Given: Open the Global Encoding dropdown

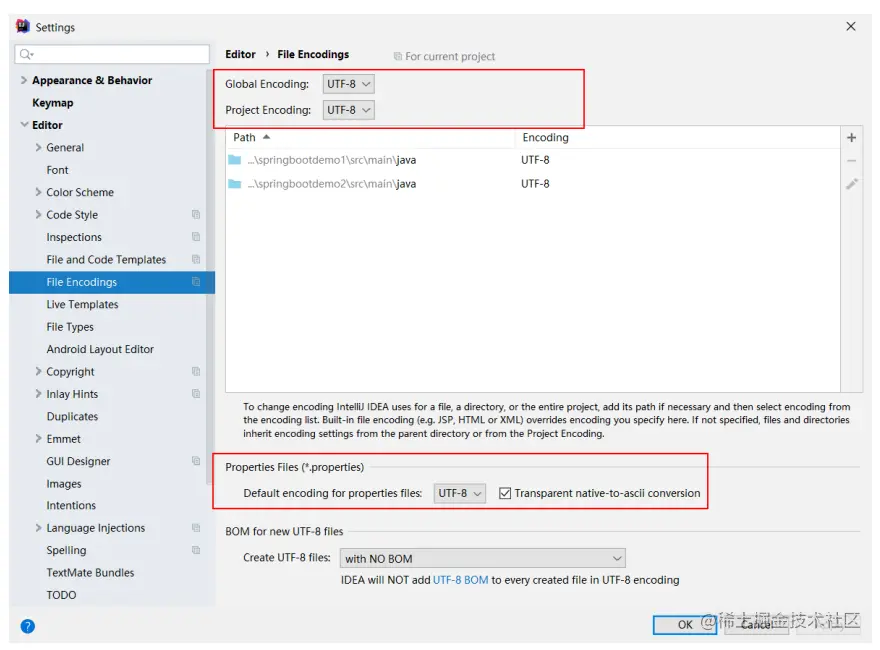Looking at the screenshot, I should (x=349, y=84).
